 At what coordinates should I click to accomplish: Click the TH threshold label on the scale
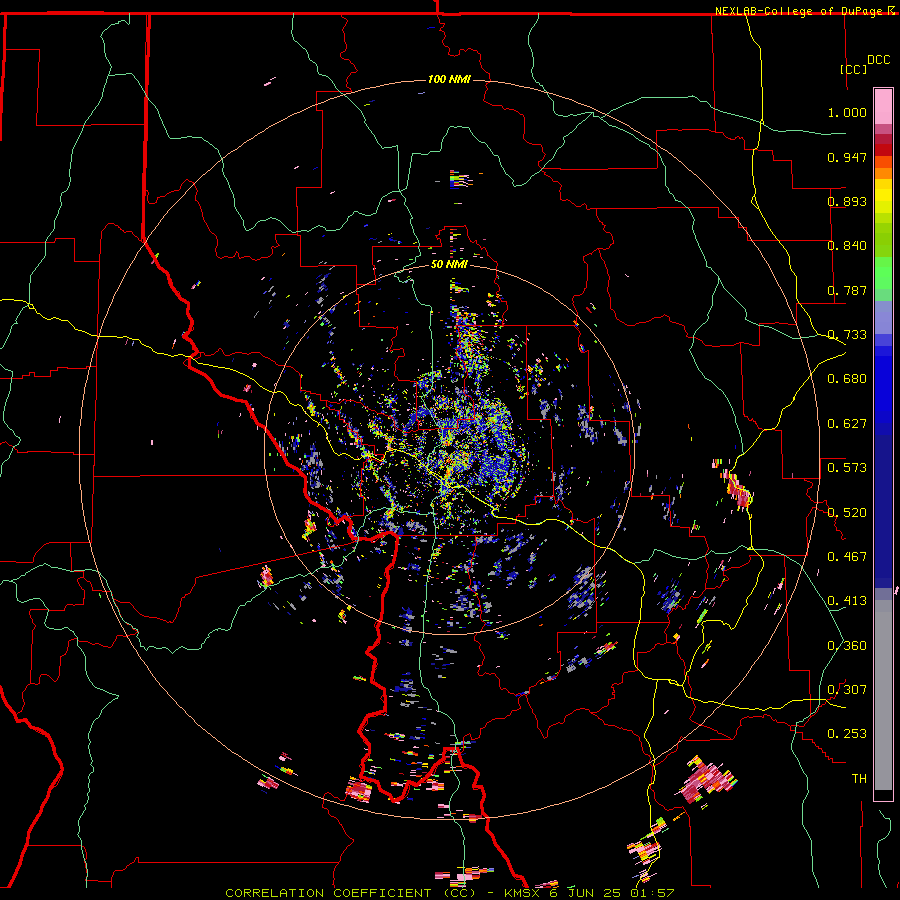[x=859, y=779]
